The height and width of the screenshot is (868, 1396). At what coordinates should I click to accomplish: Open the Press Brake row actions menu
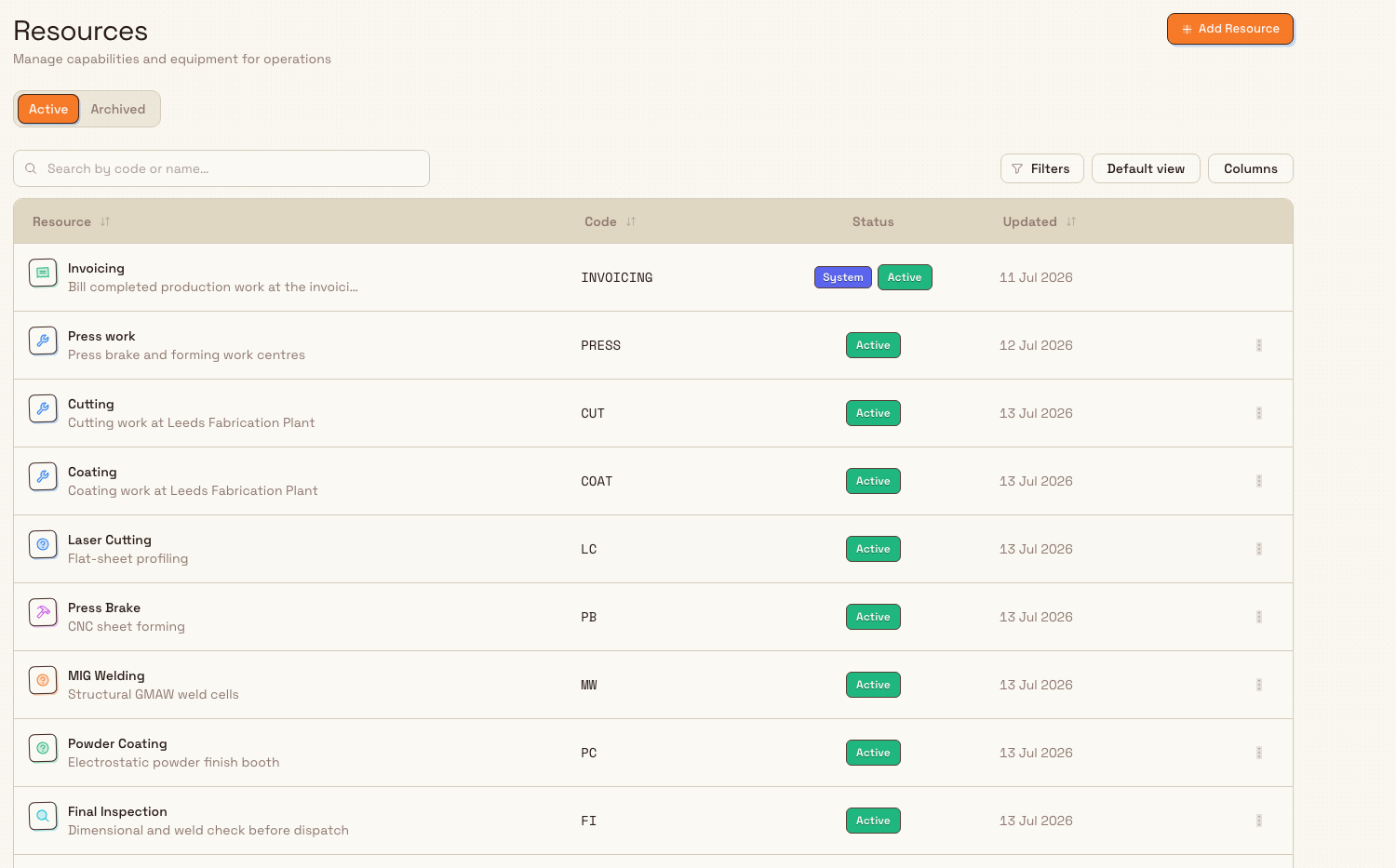tap(1259, 617)
